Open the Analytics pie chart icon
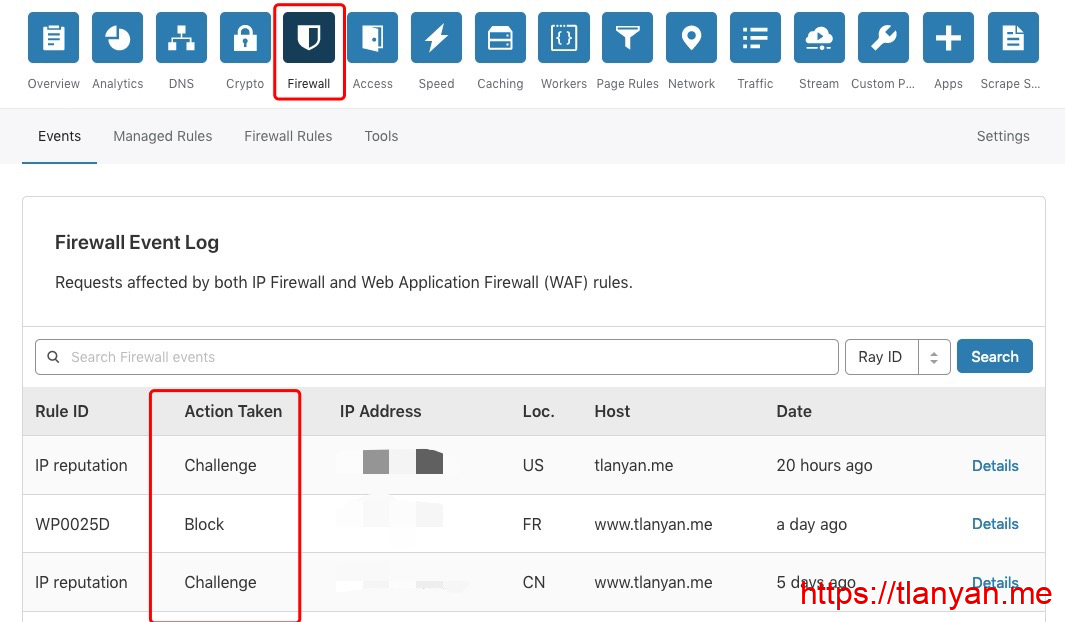This screenshot has width=1065, height=622. [118, 38]
